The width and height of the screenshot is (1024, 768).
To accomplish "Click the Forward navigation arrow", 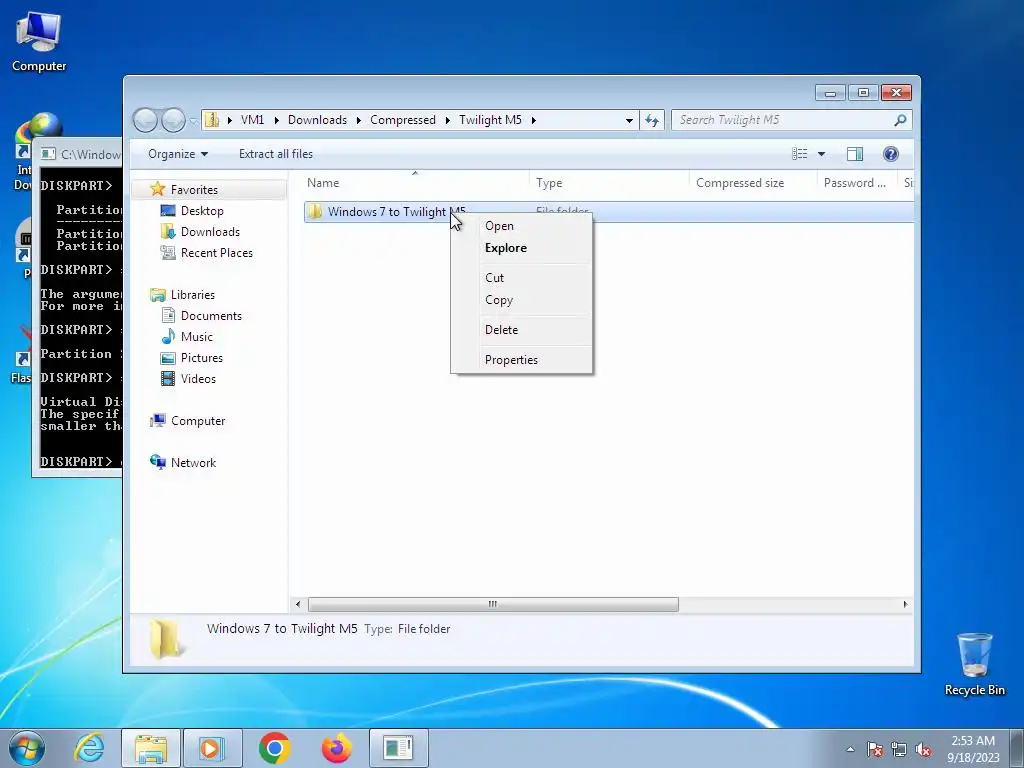I will [173, 120].
